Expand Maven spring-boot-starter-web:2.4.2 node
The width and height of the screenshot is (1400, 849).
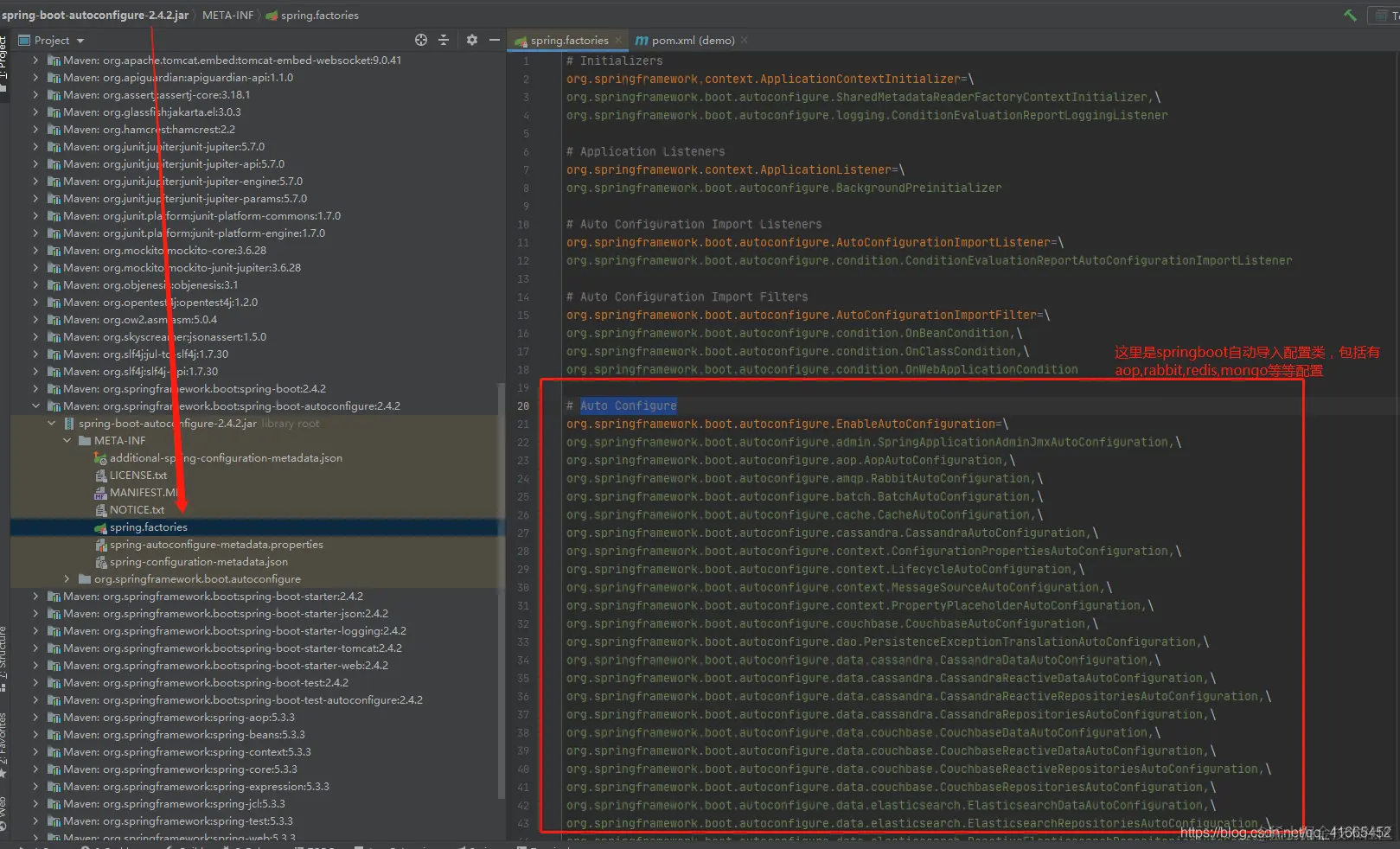(x=35, y=666)
